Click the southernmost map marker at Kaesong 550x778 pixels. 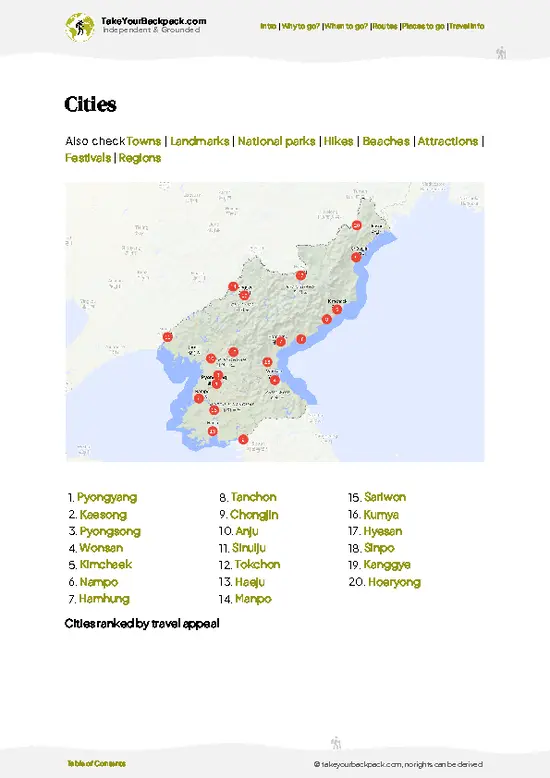(x=243, y=439)
